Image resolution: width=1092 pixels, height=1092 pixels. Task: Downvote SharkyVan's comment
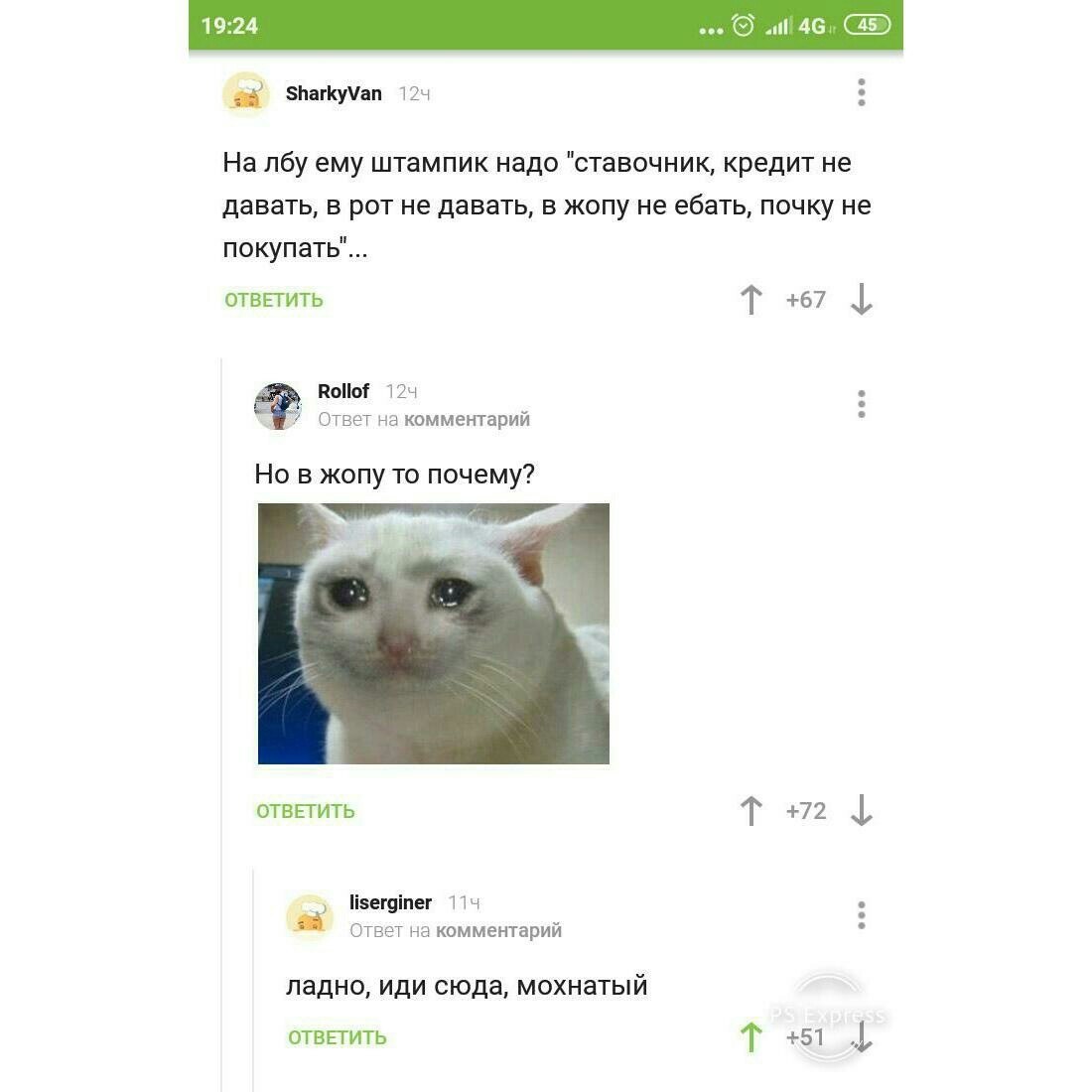pyautogui.click(x=862, y=300)
